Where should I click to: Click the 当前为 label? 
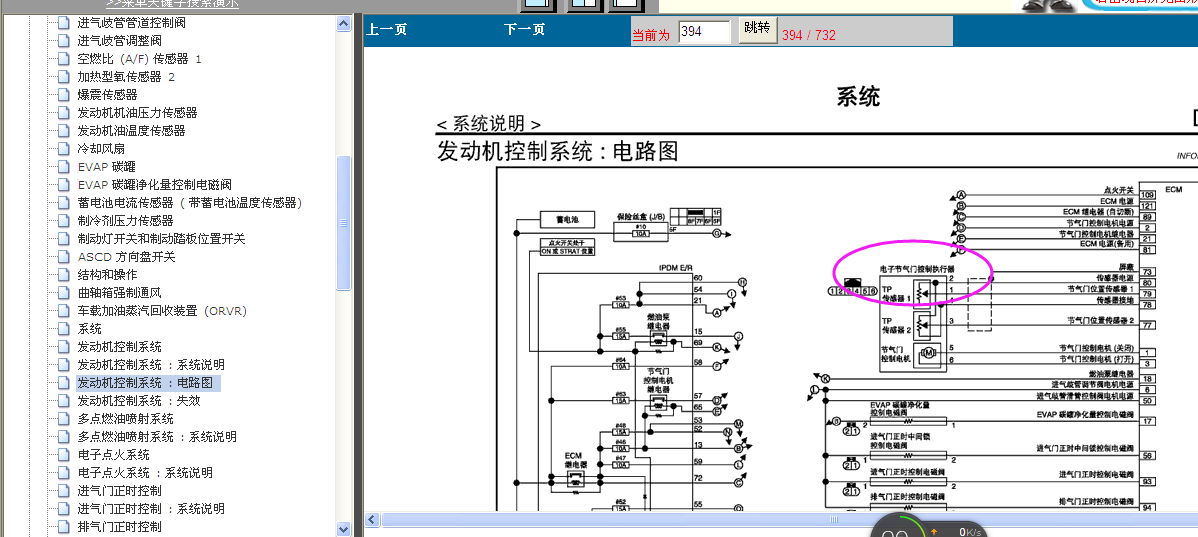point(651,35)
